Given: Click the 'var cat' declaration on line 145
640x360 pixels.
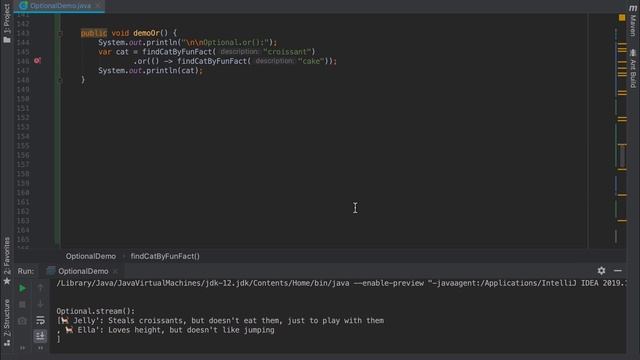Looking at the screenshot, I should pyautogui.click(x=113, y=52).
